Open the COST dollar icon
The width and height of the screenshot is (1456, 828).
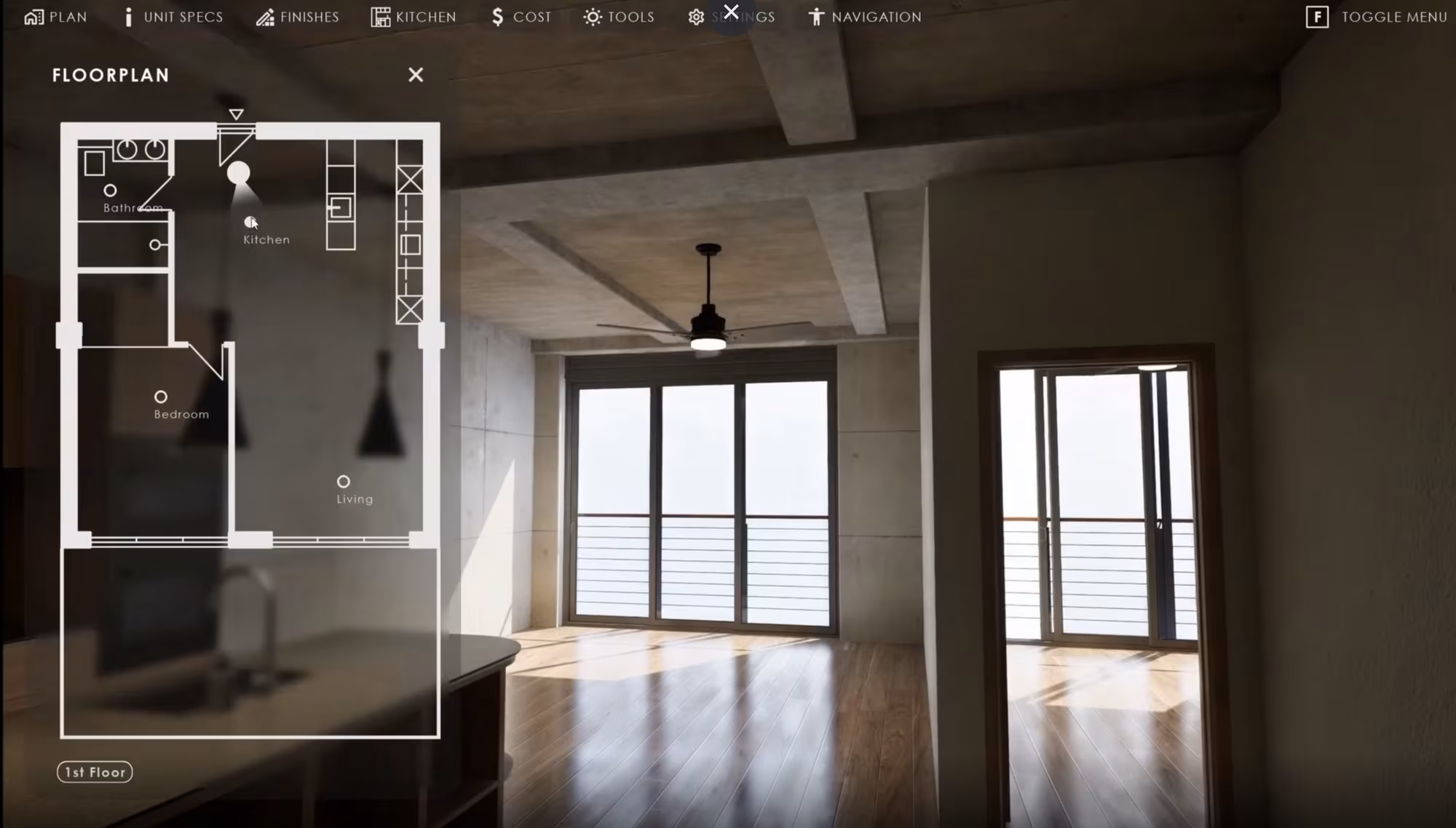(x=496, y=16)
